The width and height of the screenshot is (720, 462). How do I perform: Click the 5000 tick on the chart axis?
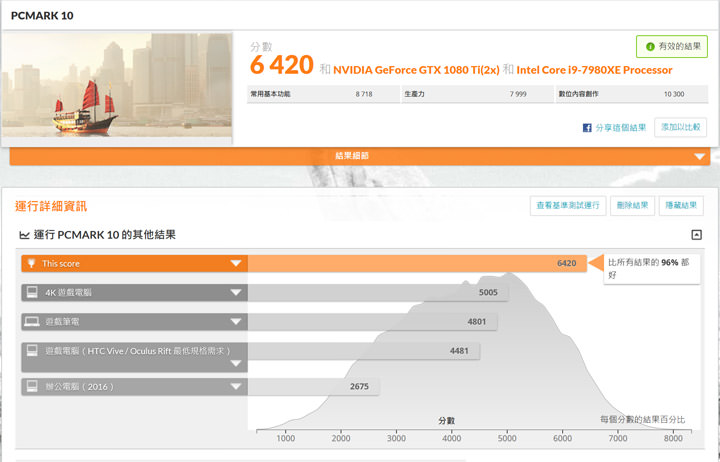507,438
